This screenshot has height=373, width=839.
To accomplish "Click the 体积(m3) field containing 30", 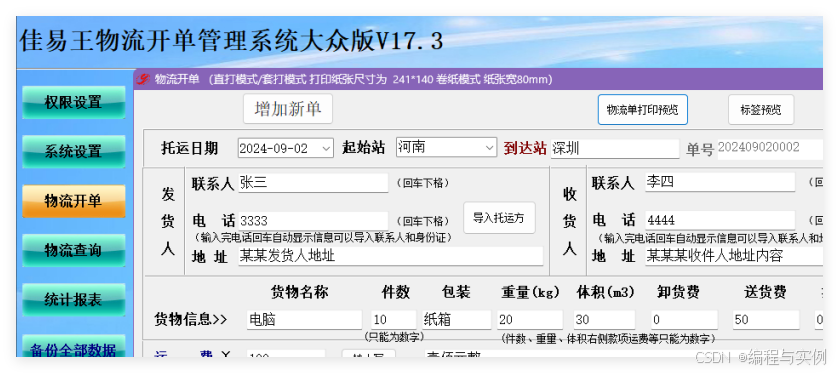I will pos(604,319).
